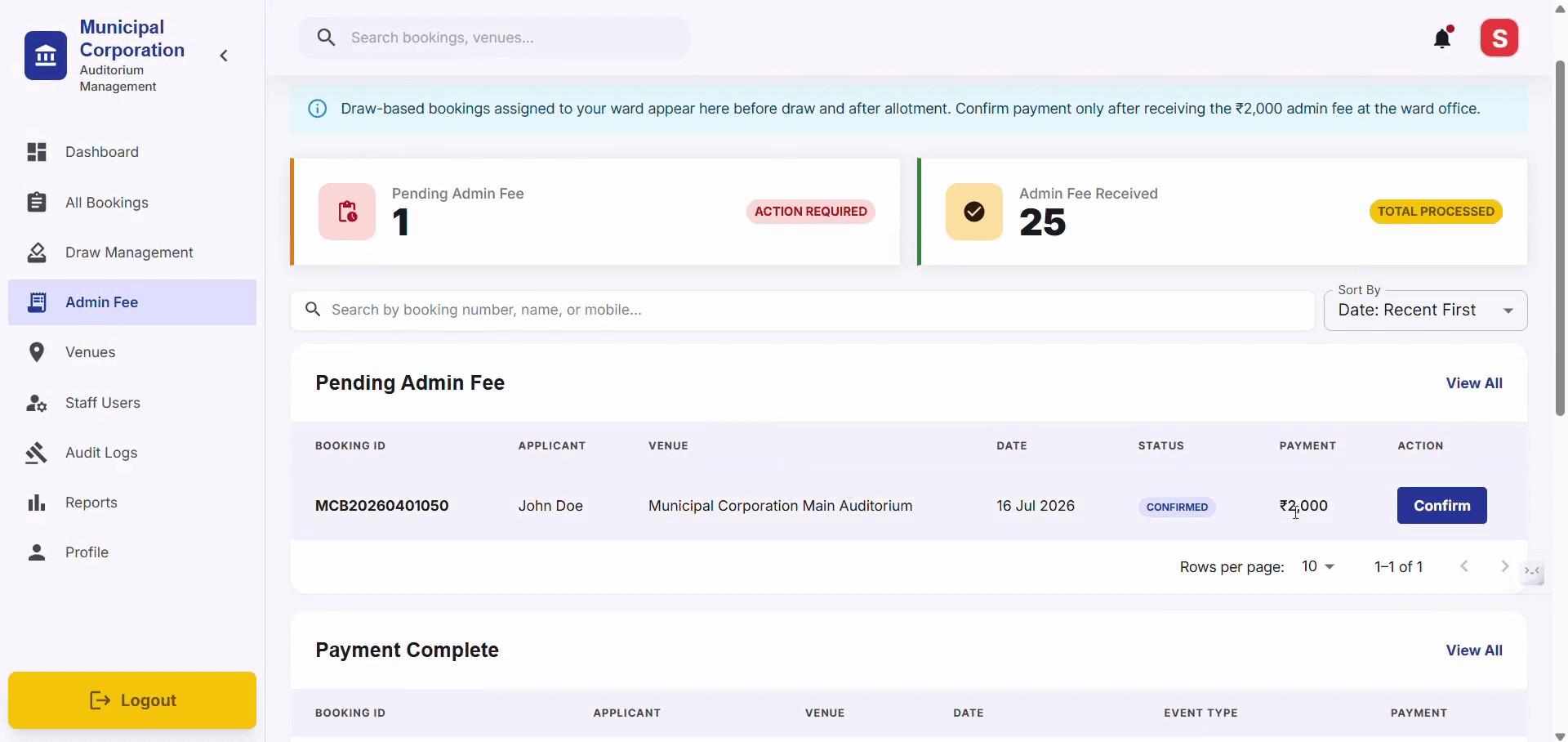The height and width of the screenshot is (742, 1568).
Task: Focus the booking number search field
Action: [802, 311]
